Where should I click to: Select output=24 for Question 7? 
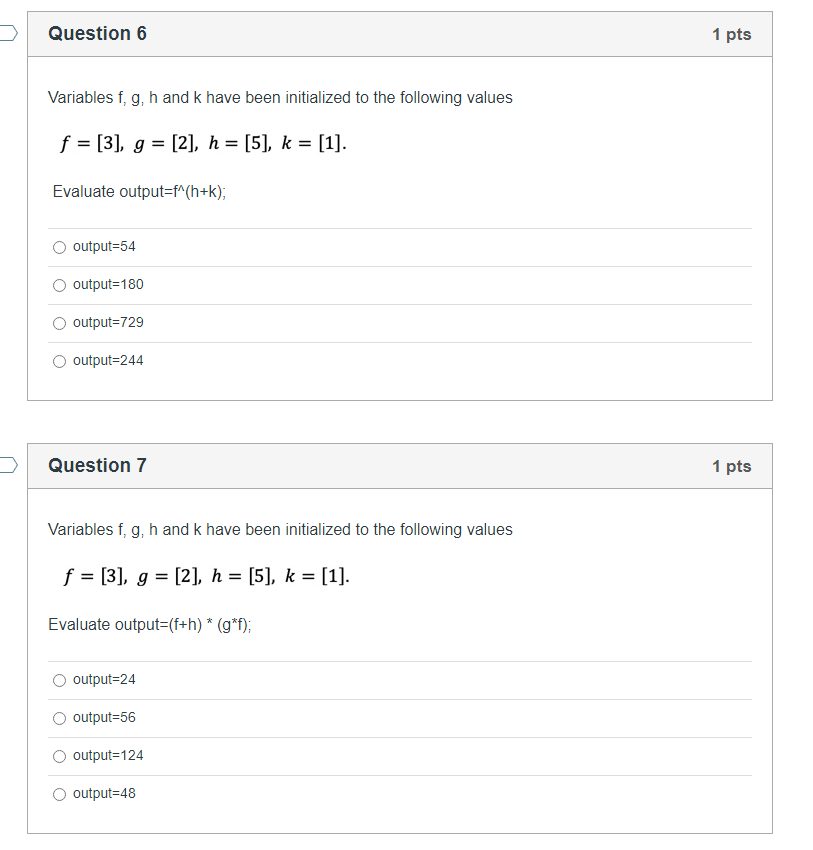tap(60, 680)
